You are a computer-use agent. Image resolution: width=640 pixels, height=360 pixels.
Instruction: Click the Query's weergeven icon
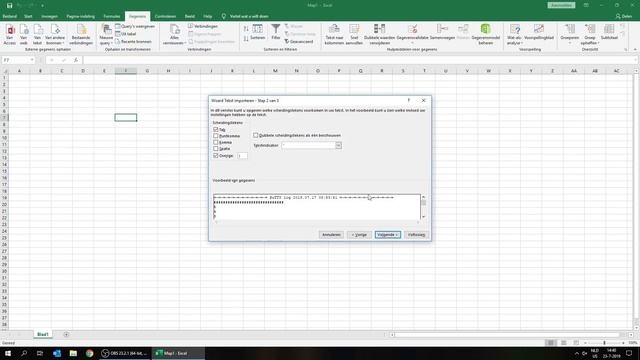pos(118,26)
